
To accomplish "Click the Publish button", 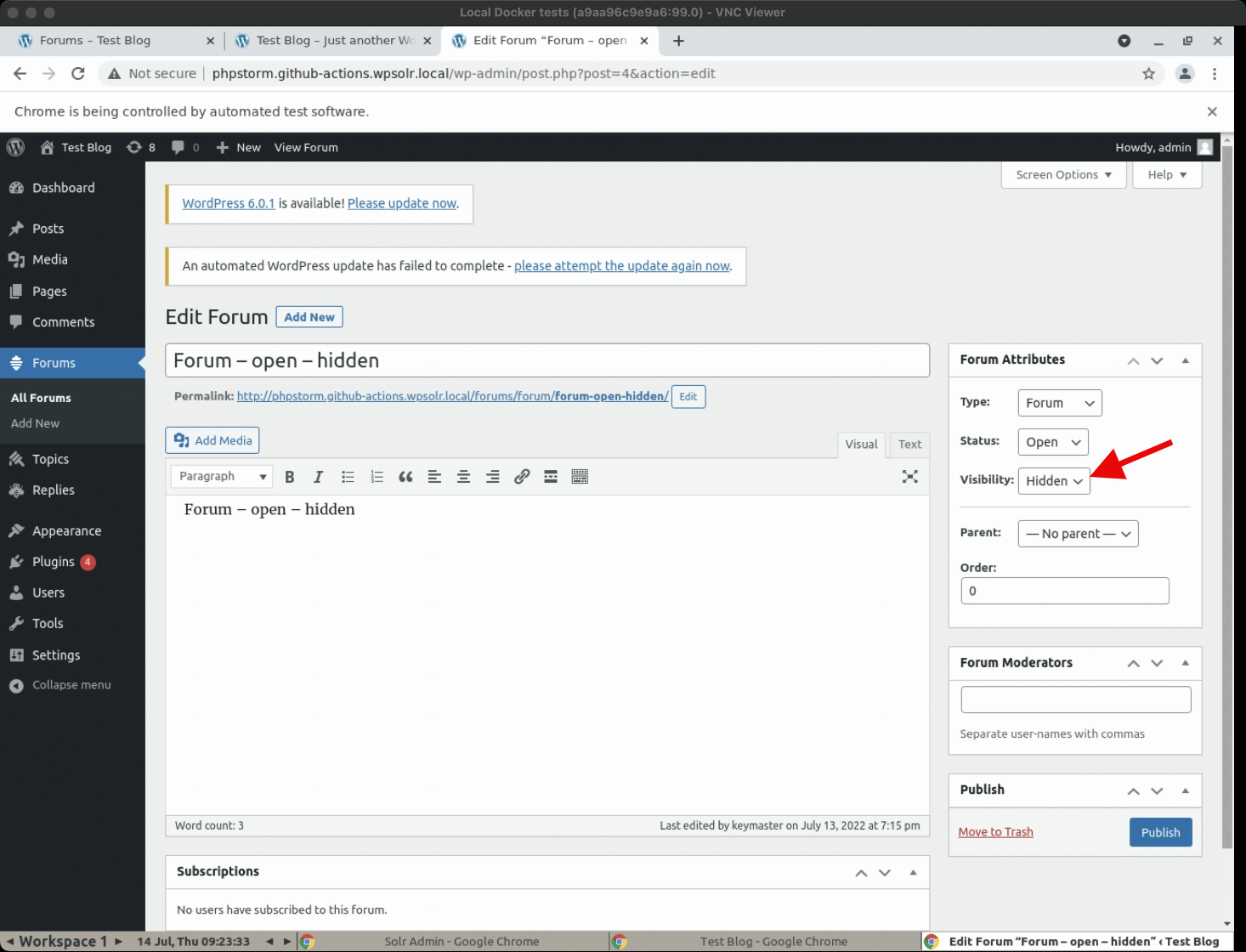I will (x=1160, y=833).
